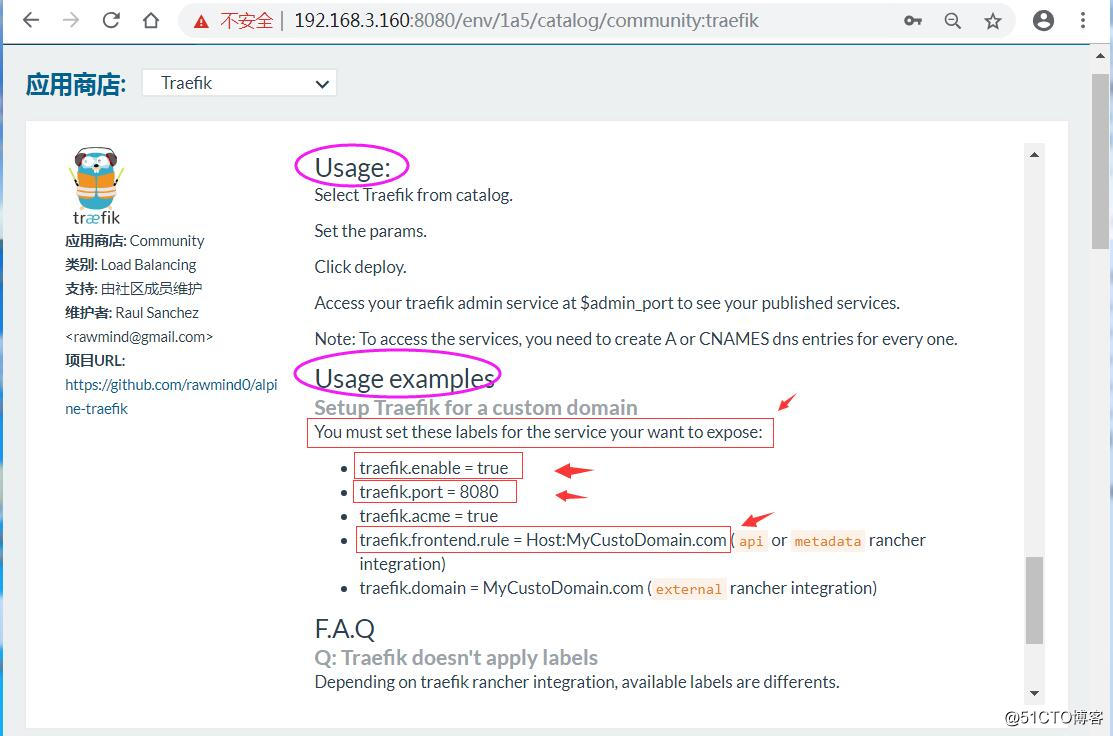Image resolution: width=1113 pixels, height=736 pixels.
Task: Click the 'traefik.acme = true' label line
Action: coord(428,516)
